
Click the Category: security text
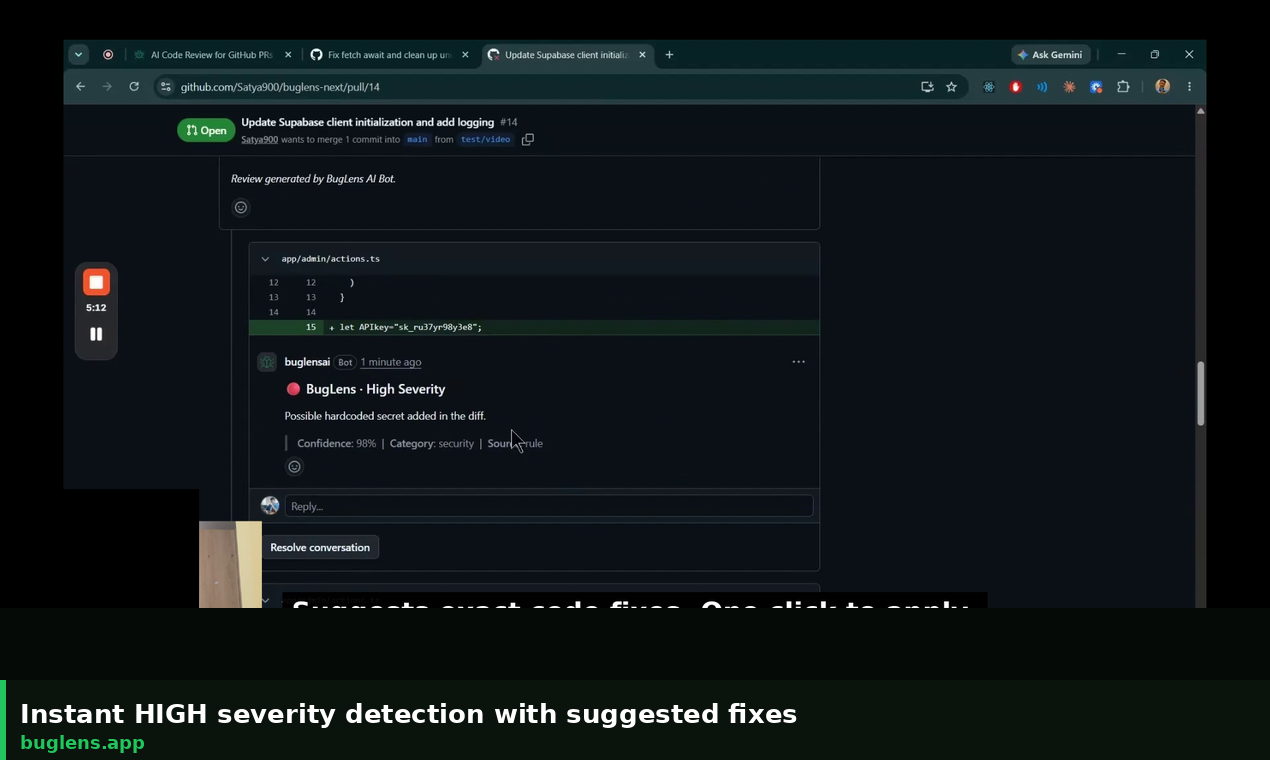click(x=432, y=443)
